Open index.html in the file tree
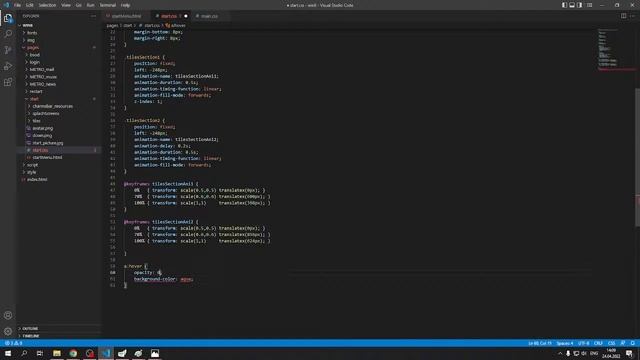Viewport: 640px width, 360px height. pos(37,179)
